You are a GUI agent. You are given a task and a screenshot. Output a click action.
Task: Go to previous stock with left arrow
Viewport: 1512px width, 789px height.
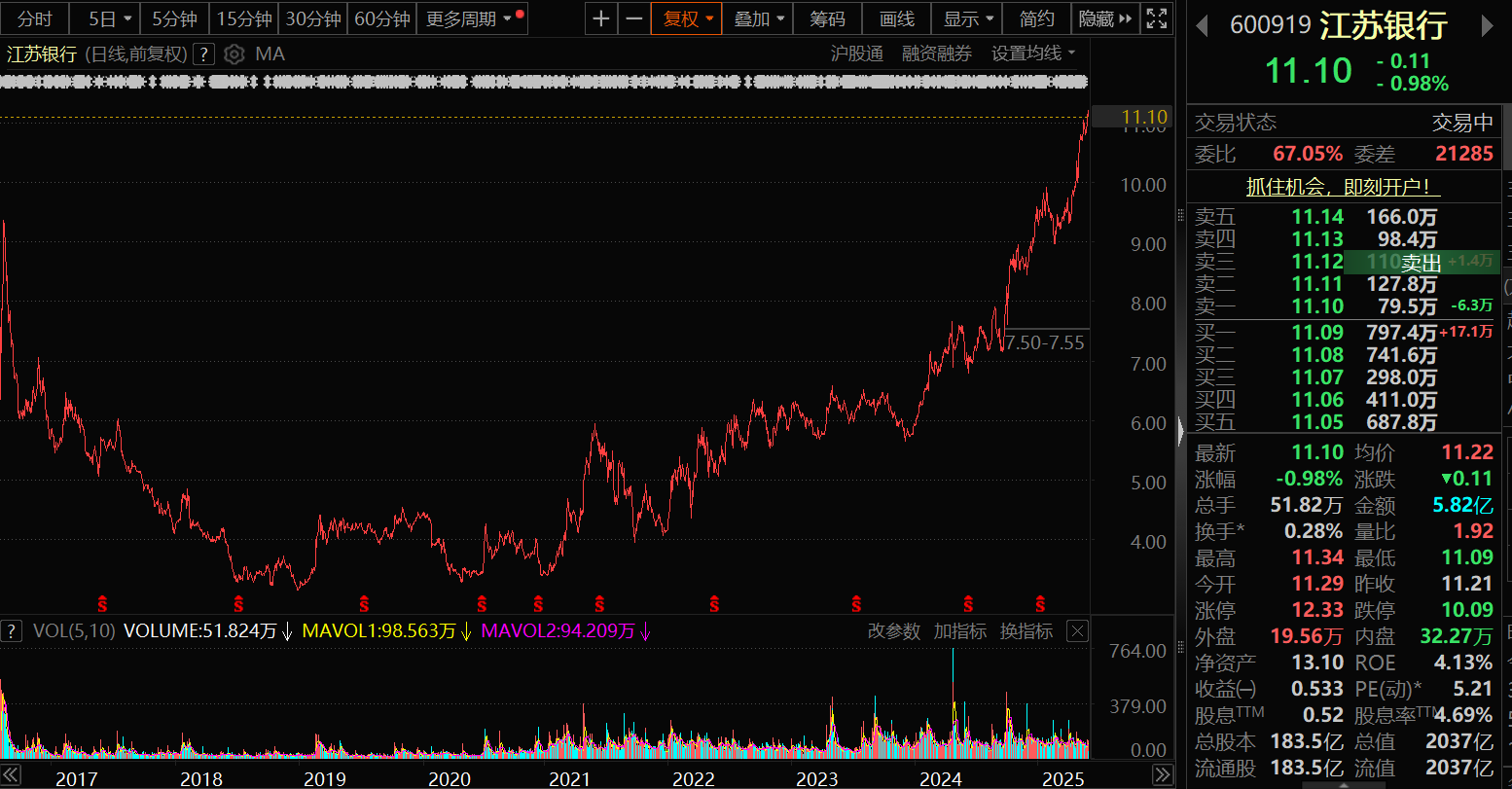tap(1203, 26)
